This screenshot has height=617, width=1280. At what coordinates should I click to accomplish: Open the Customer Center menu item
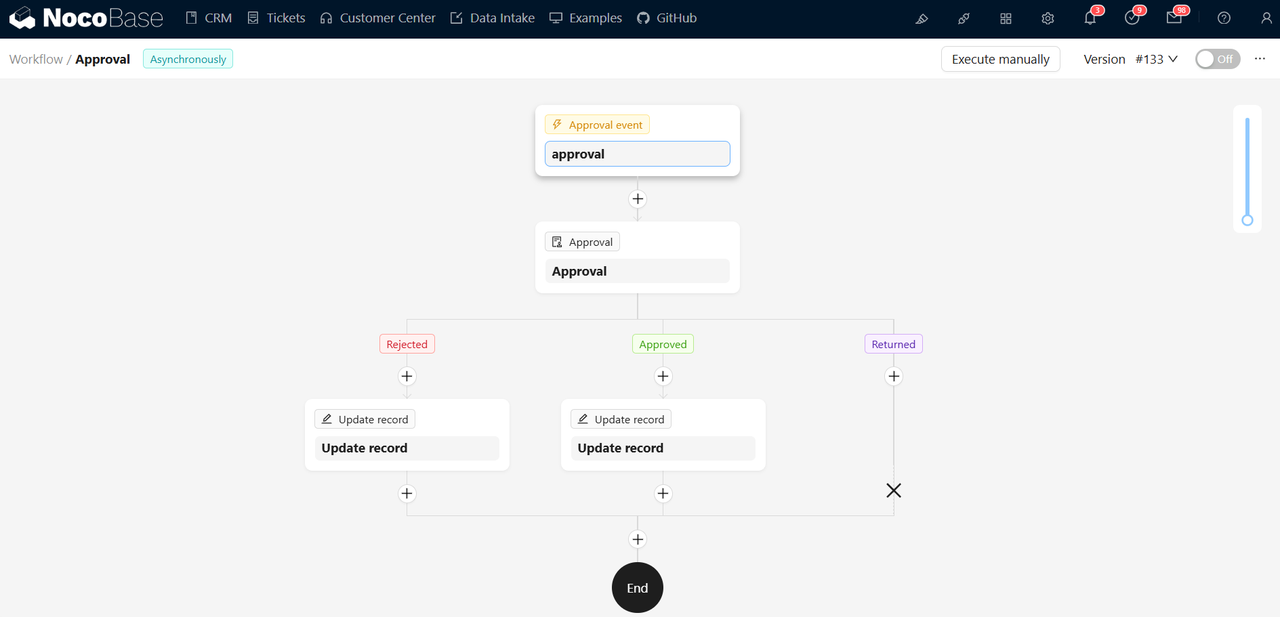[377, 18]
